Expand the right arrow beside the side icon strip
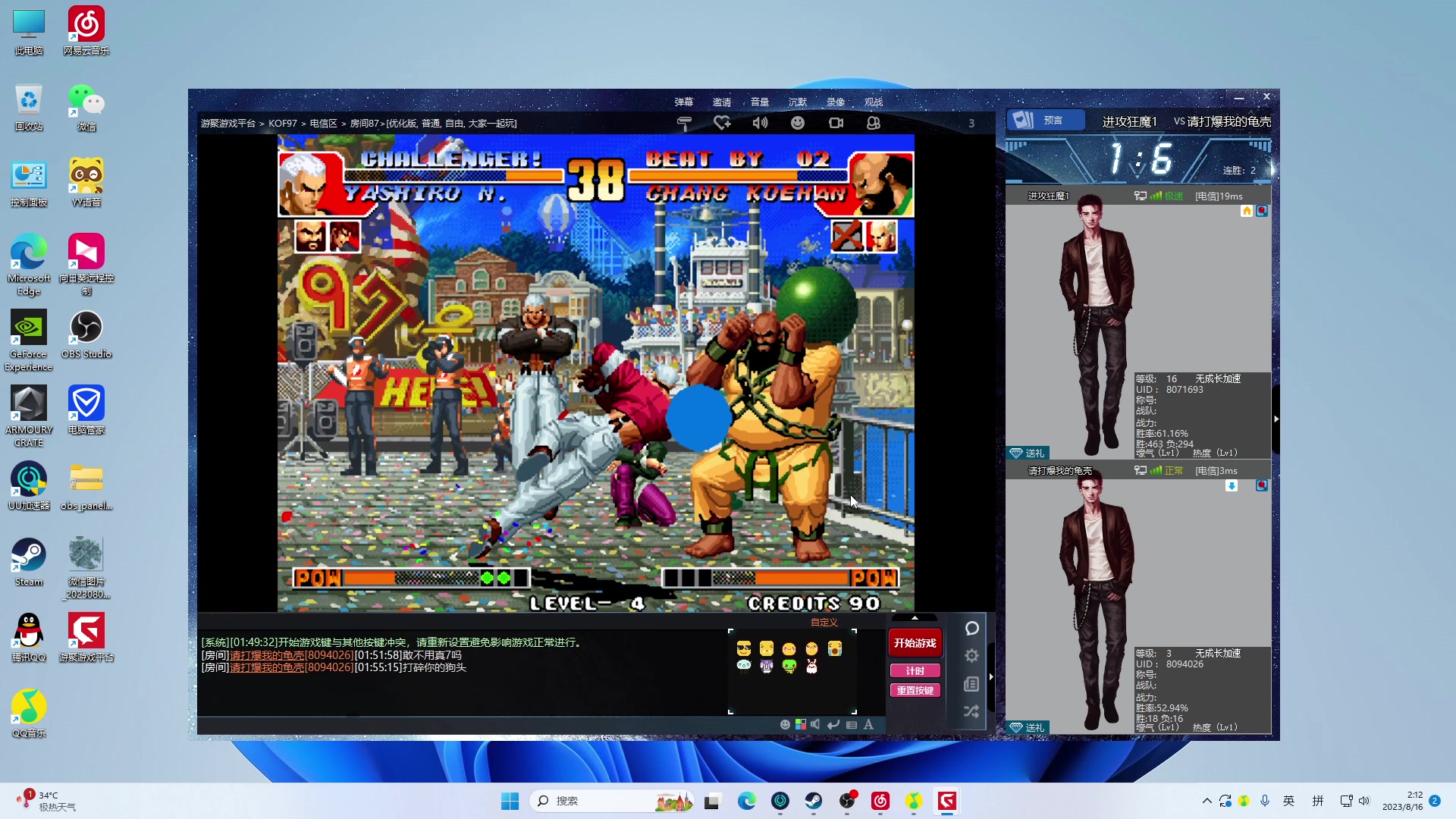Image resolution: width=1456 pixels, height=819 pixels. 991,676
